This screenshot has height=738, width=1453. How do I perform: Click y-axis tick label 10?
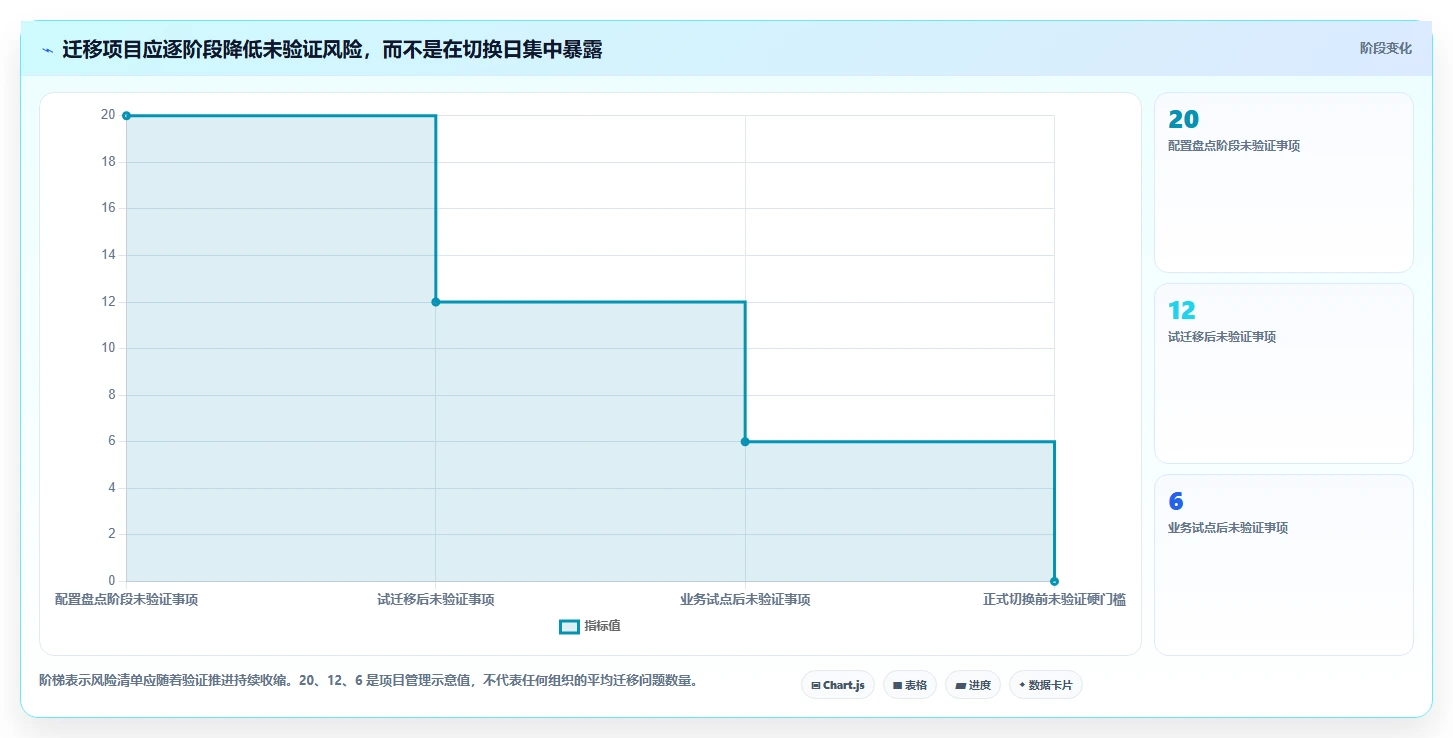[108, 348]
